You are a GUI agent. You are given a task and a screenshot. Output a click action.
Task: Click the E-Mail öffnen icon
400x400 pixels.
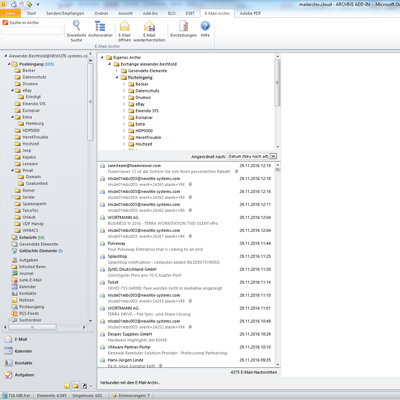[x=124, y=31]
